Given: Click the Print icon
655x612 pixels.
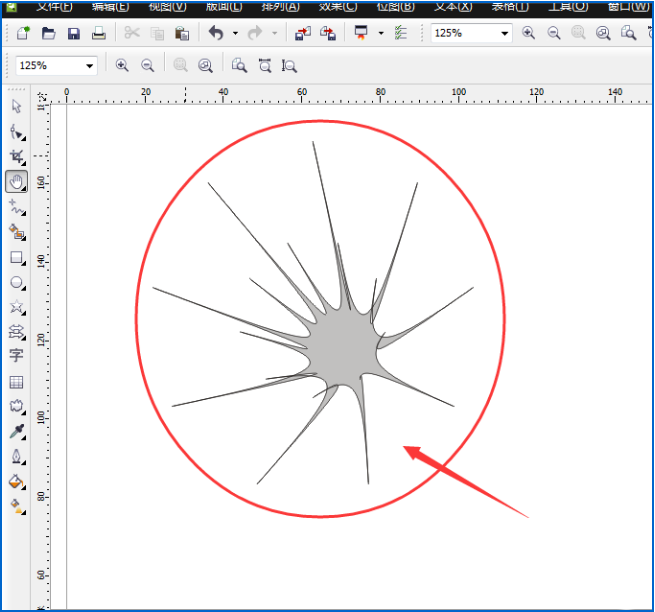Looking at the screenshot, I should click(98, 34).
